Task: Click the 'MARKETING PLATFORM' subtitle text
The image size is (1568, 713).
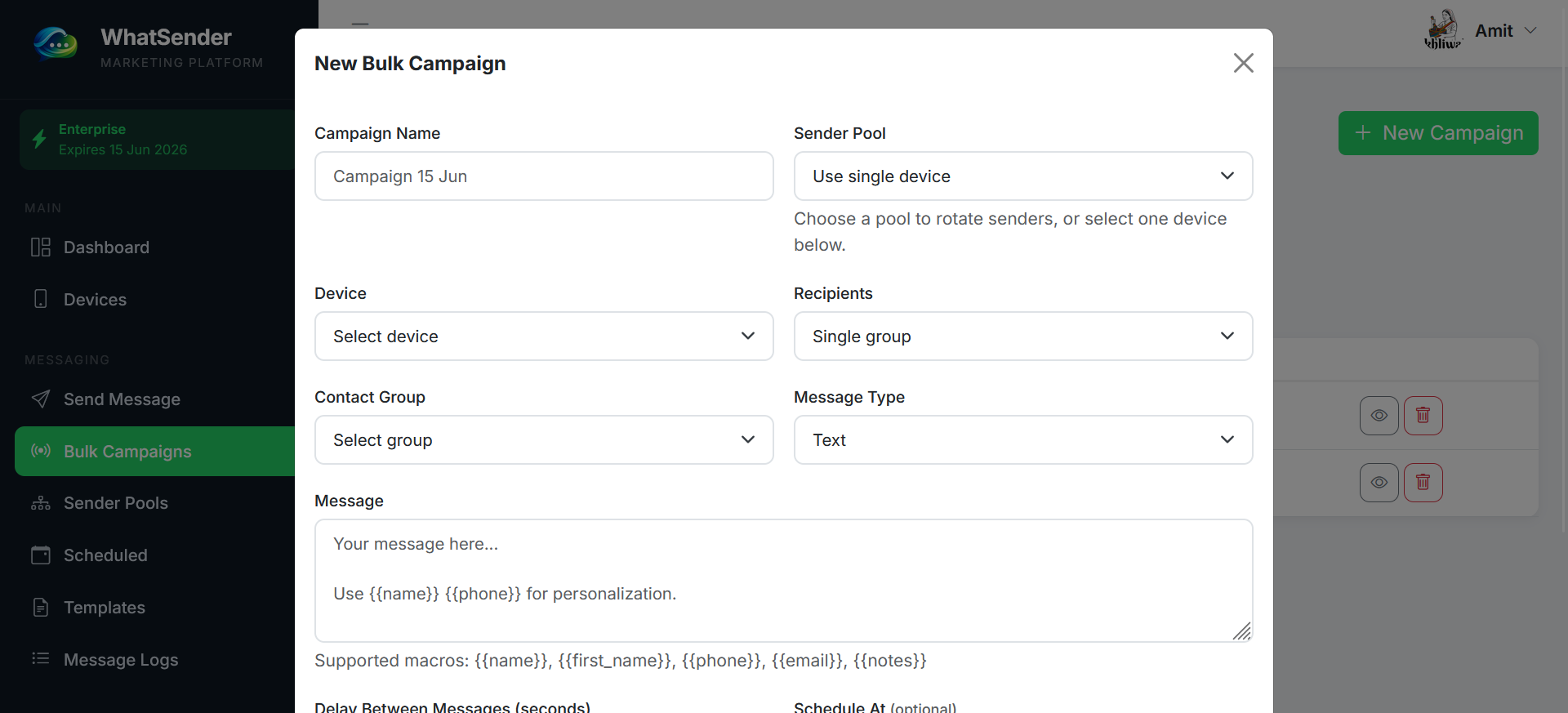Action: tap(182, 63)
